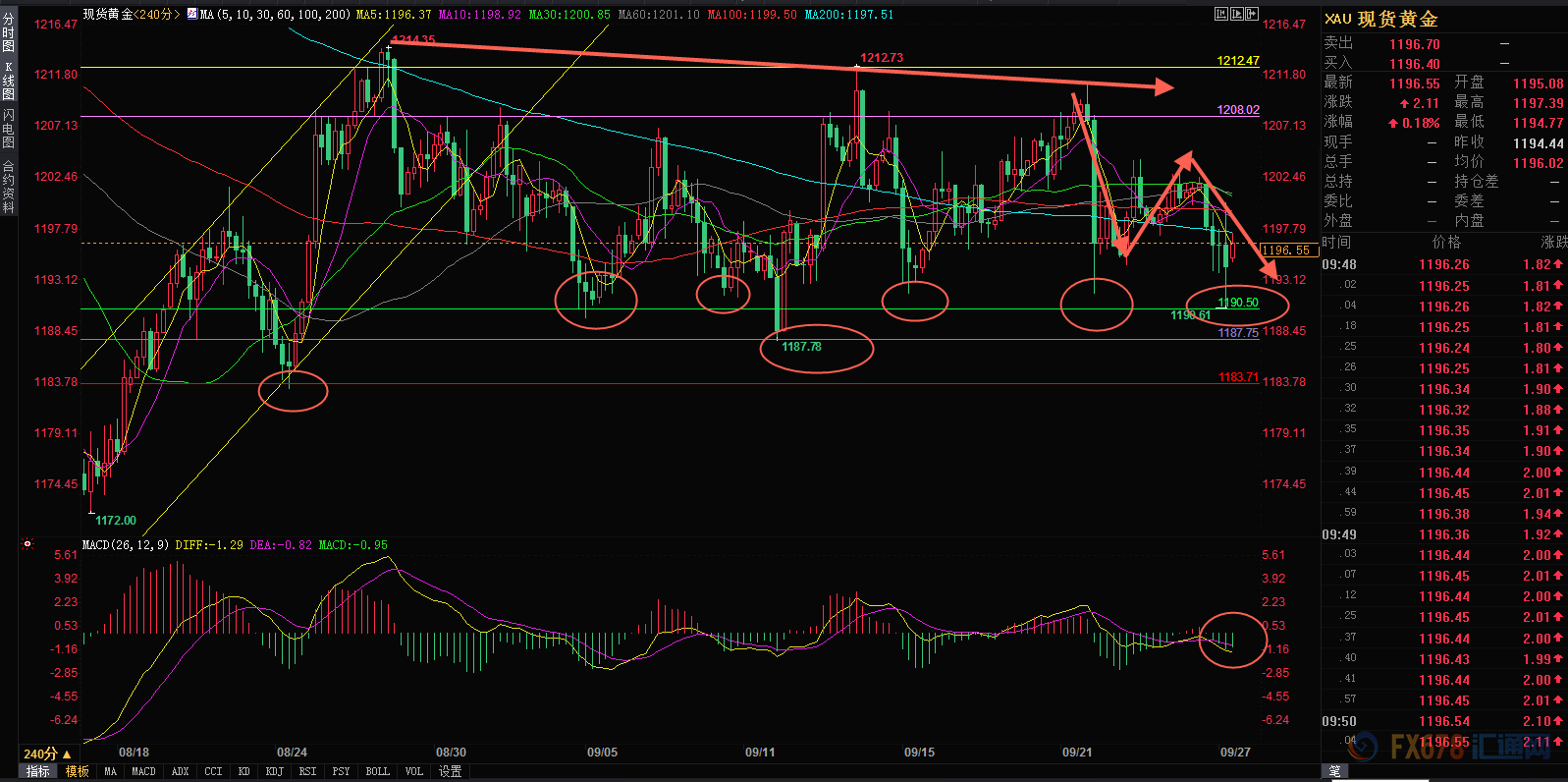Click the 1208.02 purple price line label
This screenshot has width=1568, height=782.
pyautogui.click(x=1238, y=110)
